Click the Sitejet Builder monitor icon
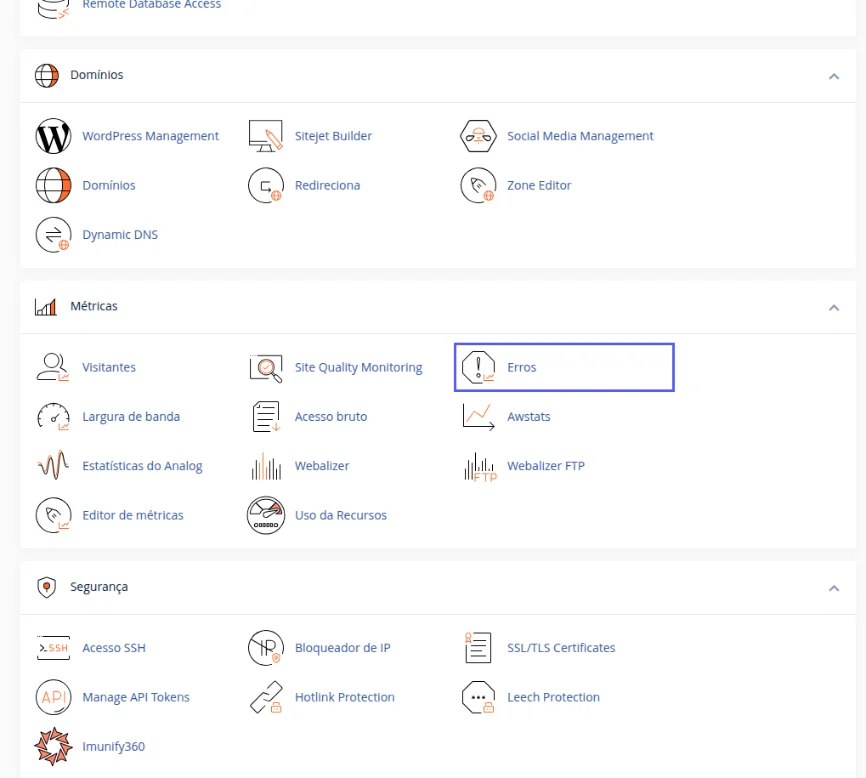 pyautogui.click(x=266, y=136)
